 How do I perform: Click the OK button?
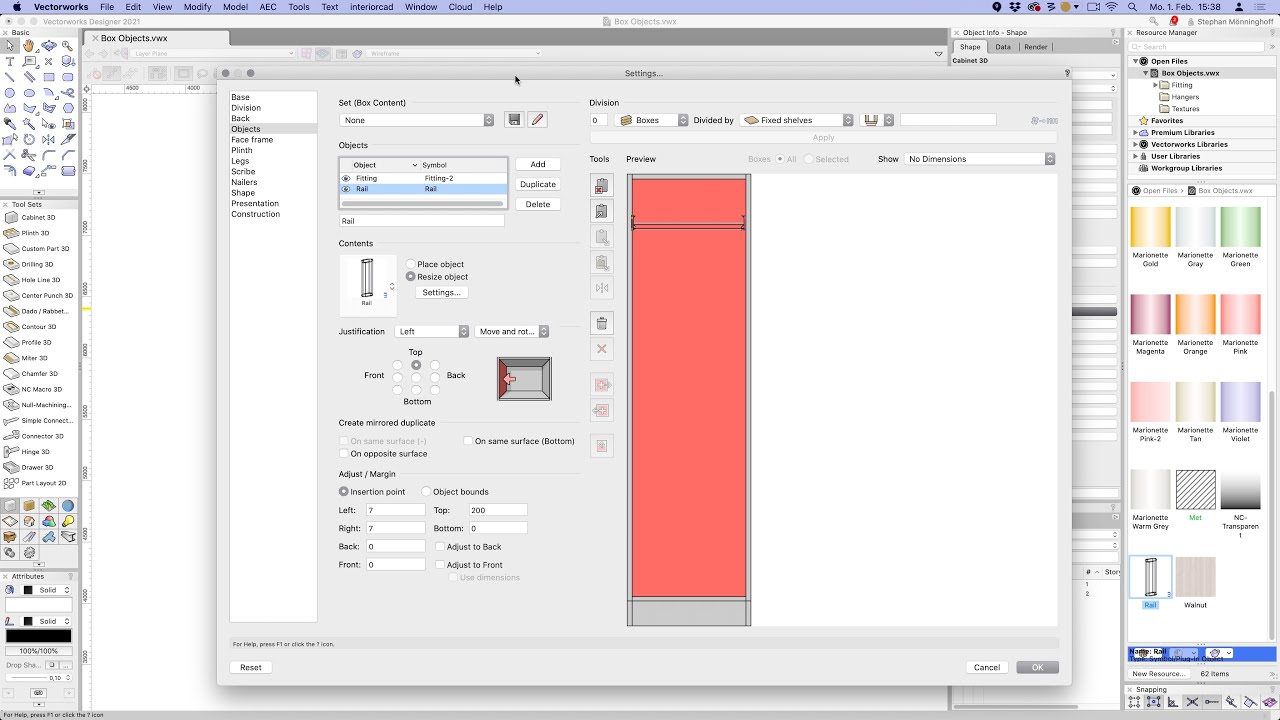pos(1037,667)
